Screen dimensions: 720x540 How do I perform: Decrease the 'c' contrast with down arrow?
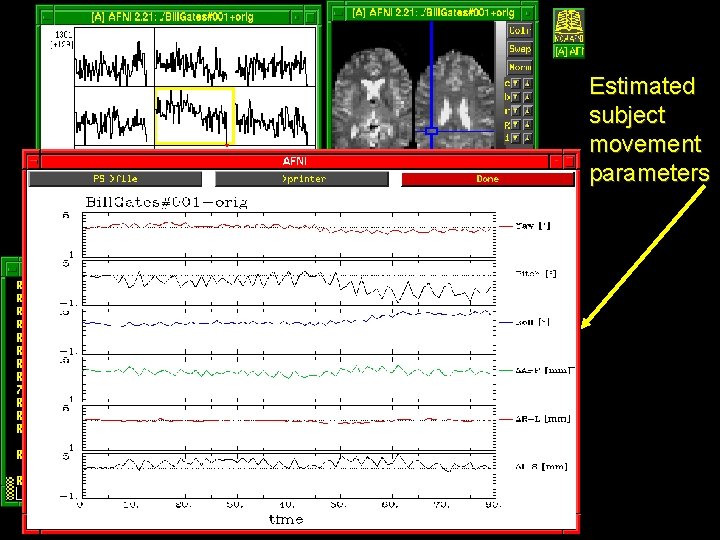click(516, 84)
